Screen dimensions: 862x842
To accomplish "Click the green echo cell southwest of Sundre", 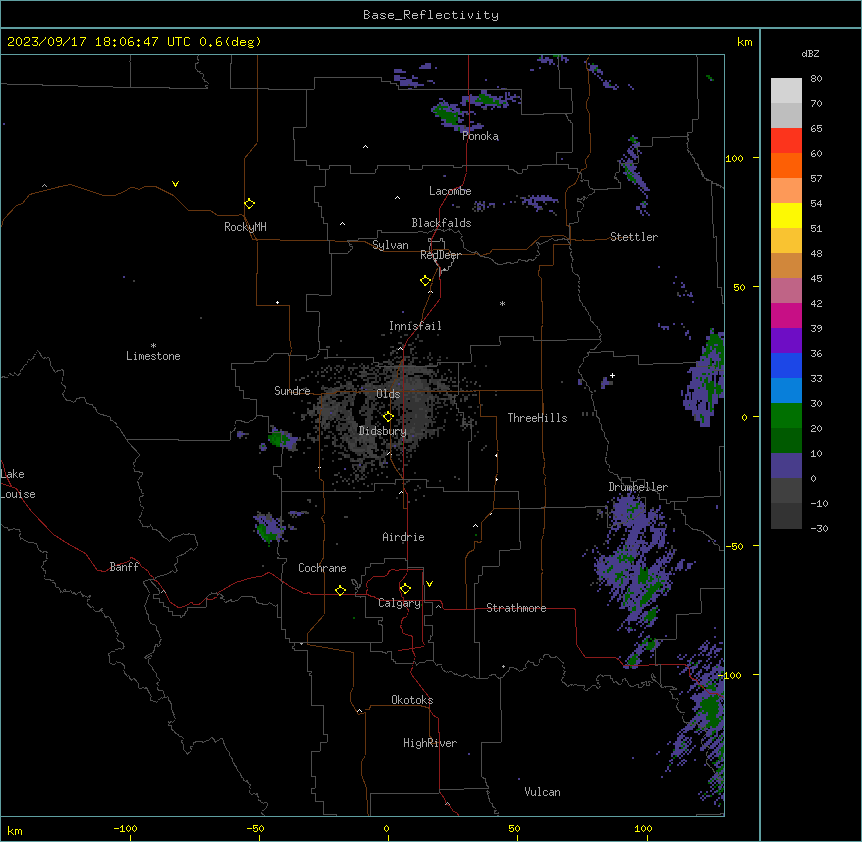I will [x=278, y=439].
